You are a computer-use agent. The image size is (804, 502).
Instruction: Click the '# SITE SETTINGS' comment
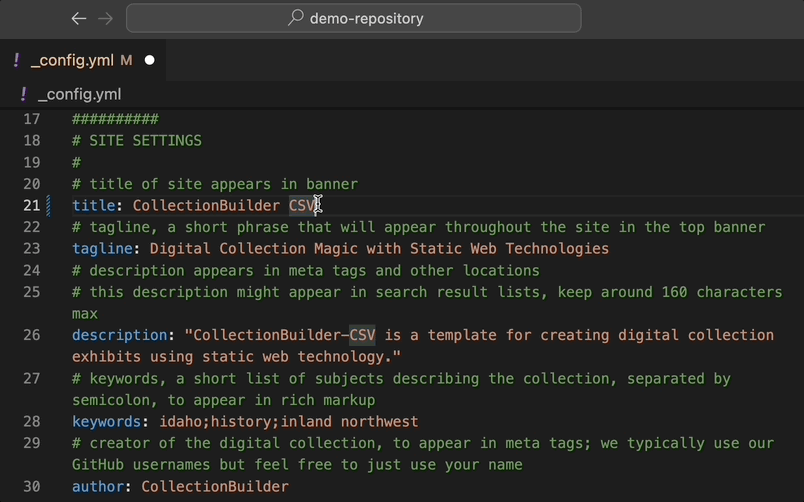(x=137, y=140)
